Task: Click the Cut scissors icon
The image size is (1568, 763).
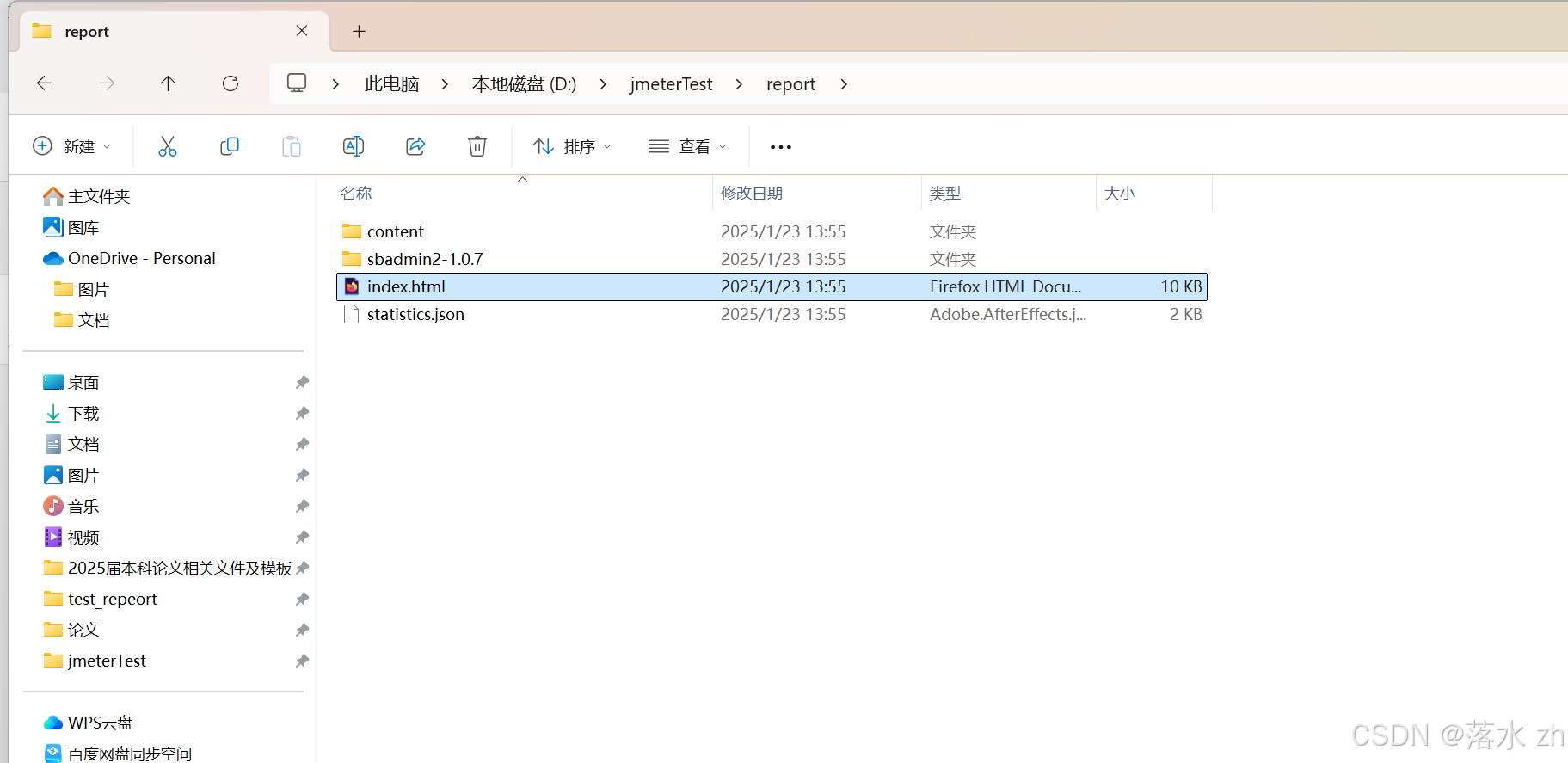Action: [168, 146]
